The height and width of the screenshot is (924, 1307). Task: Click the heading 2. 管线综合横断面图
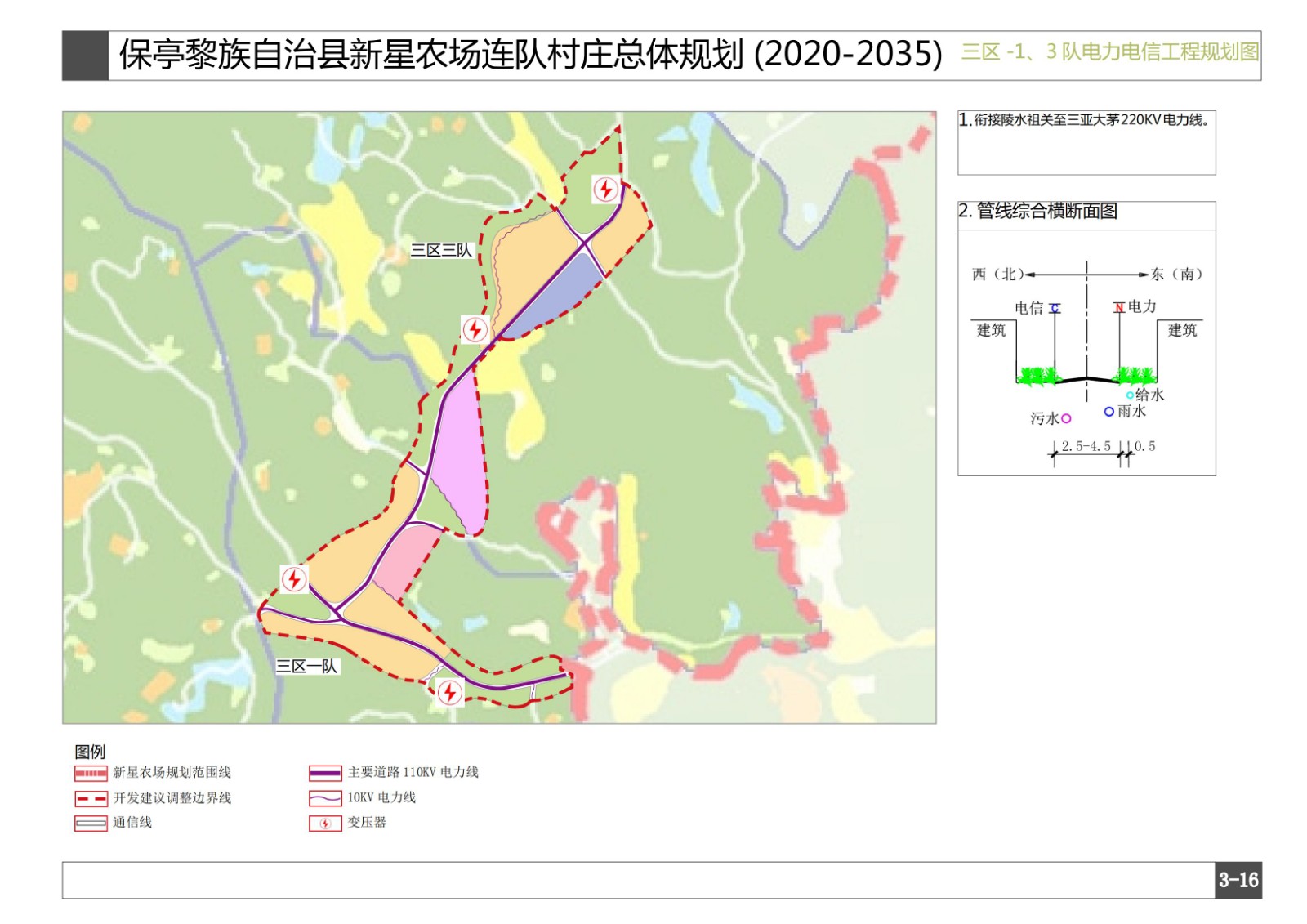point(1038,211)
